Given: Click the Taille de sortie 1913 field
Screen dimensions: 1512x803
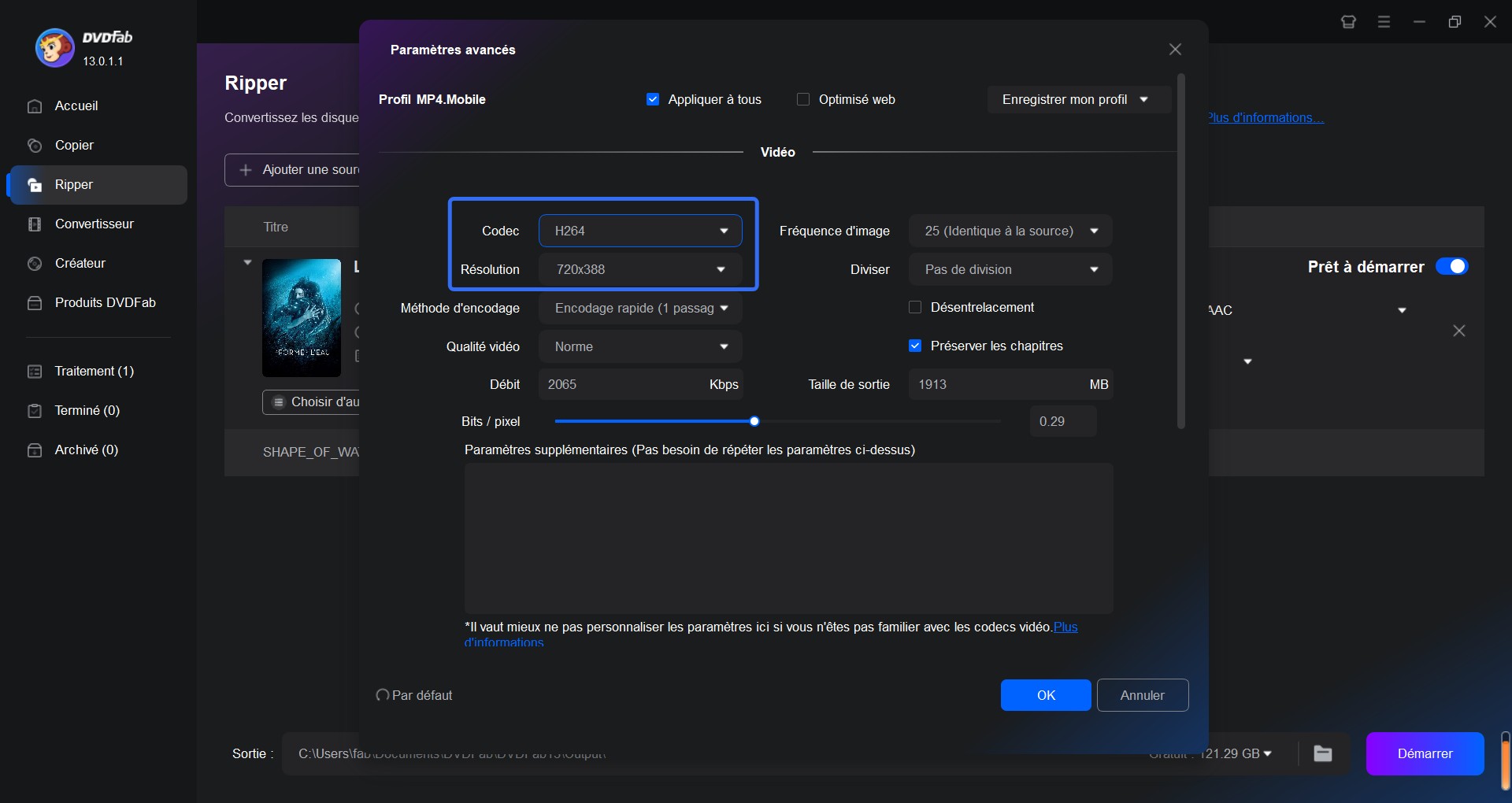Looking at the screenshot, I should (1010, 384).
